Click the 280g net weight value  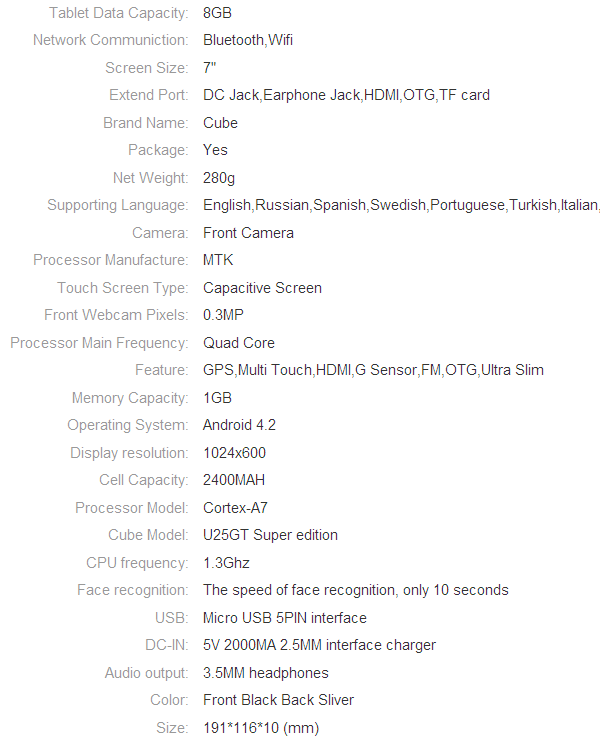219,178
